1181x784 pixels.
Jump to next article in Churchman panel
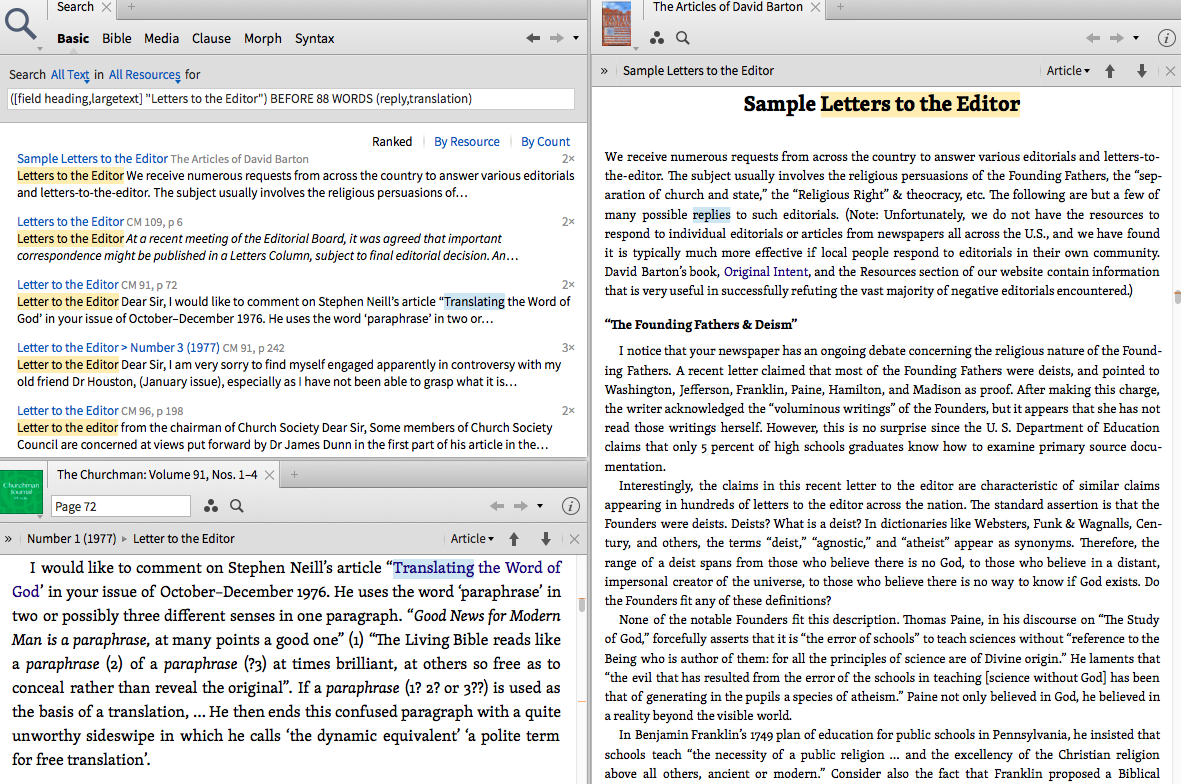[546, 538]
